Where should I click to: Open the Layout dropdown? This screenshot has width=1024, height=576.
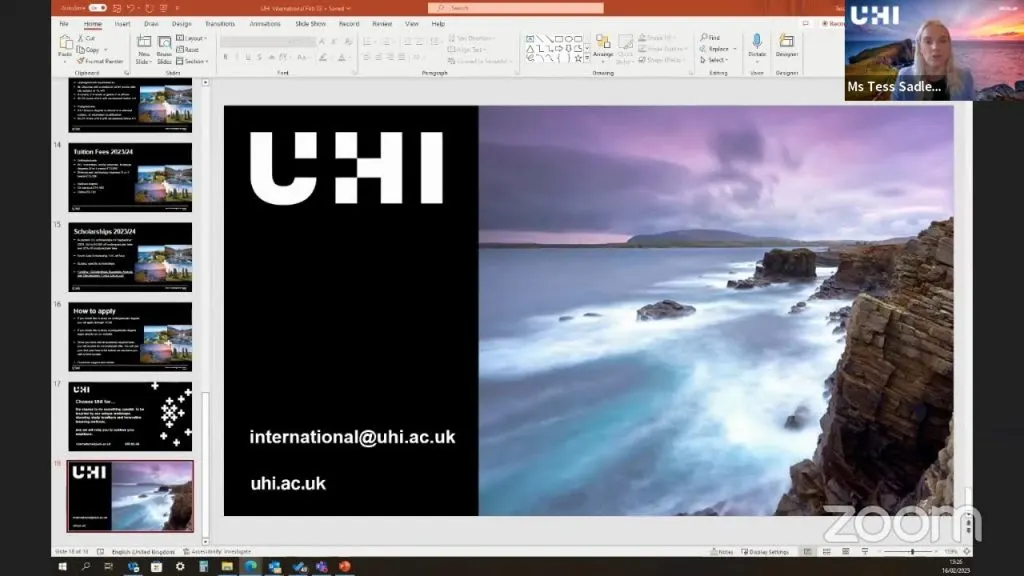[x=191, y=39]
